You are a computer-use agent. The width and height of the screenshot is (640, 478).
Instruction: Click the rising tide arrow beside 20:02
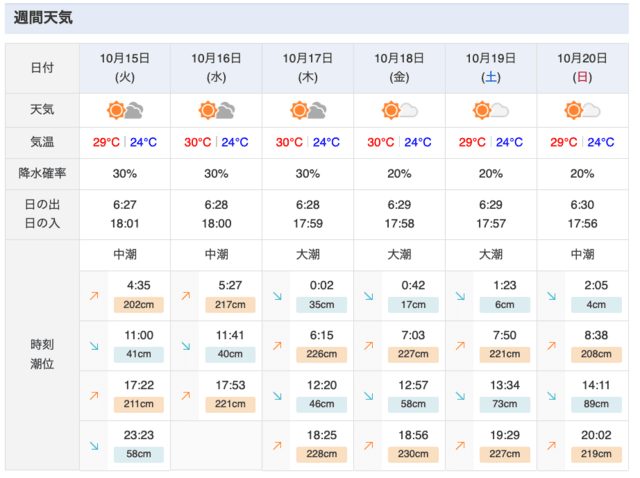click(552, 445)
